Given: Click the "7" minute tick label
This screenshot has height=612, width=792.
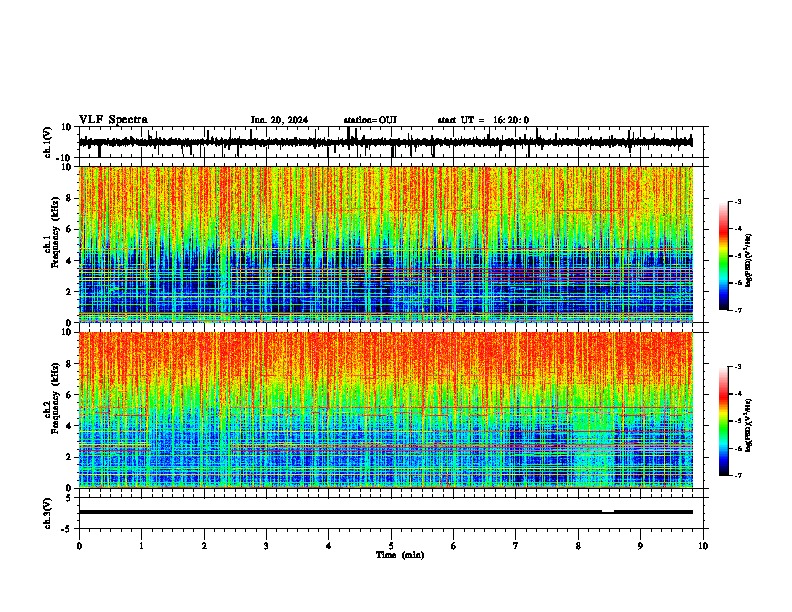Looking at the screenshot, I should pos(516,546).
